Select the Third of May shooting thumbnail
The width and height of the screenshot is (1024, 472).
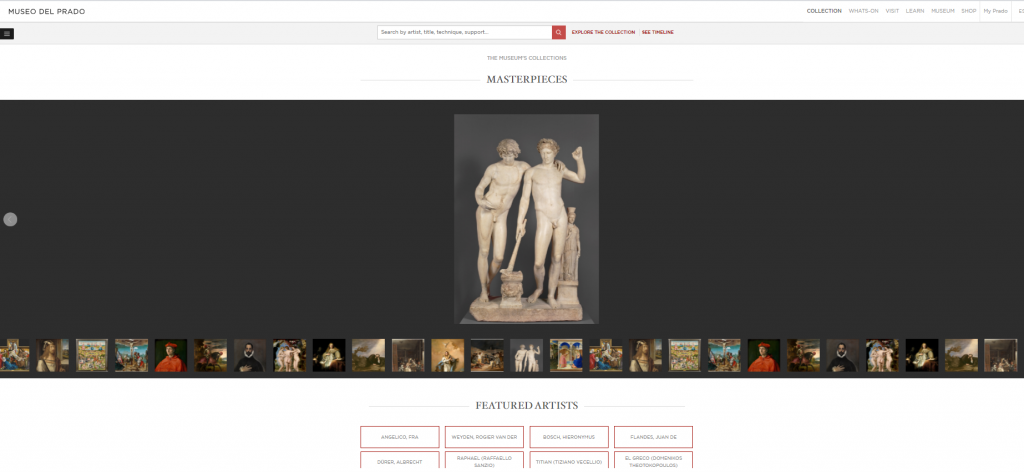487,355
